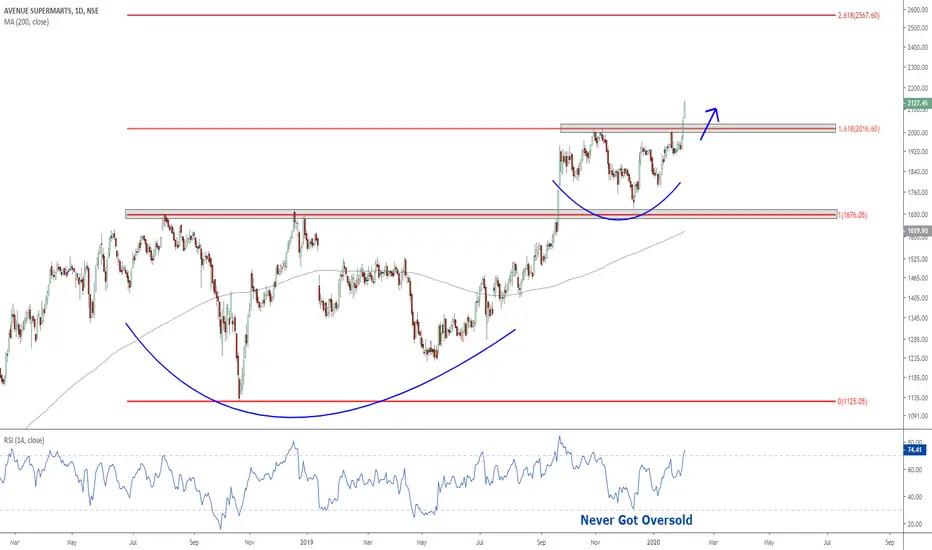Click the 2020 label on time axis
The width and height of the screenshot is (932, 550).
653,542
